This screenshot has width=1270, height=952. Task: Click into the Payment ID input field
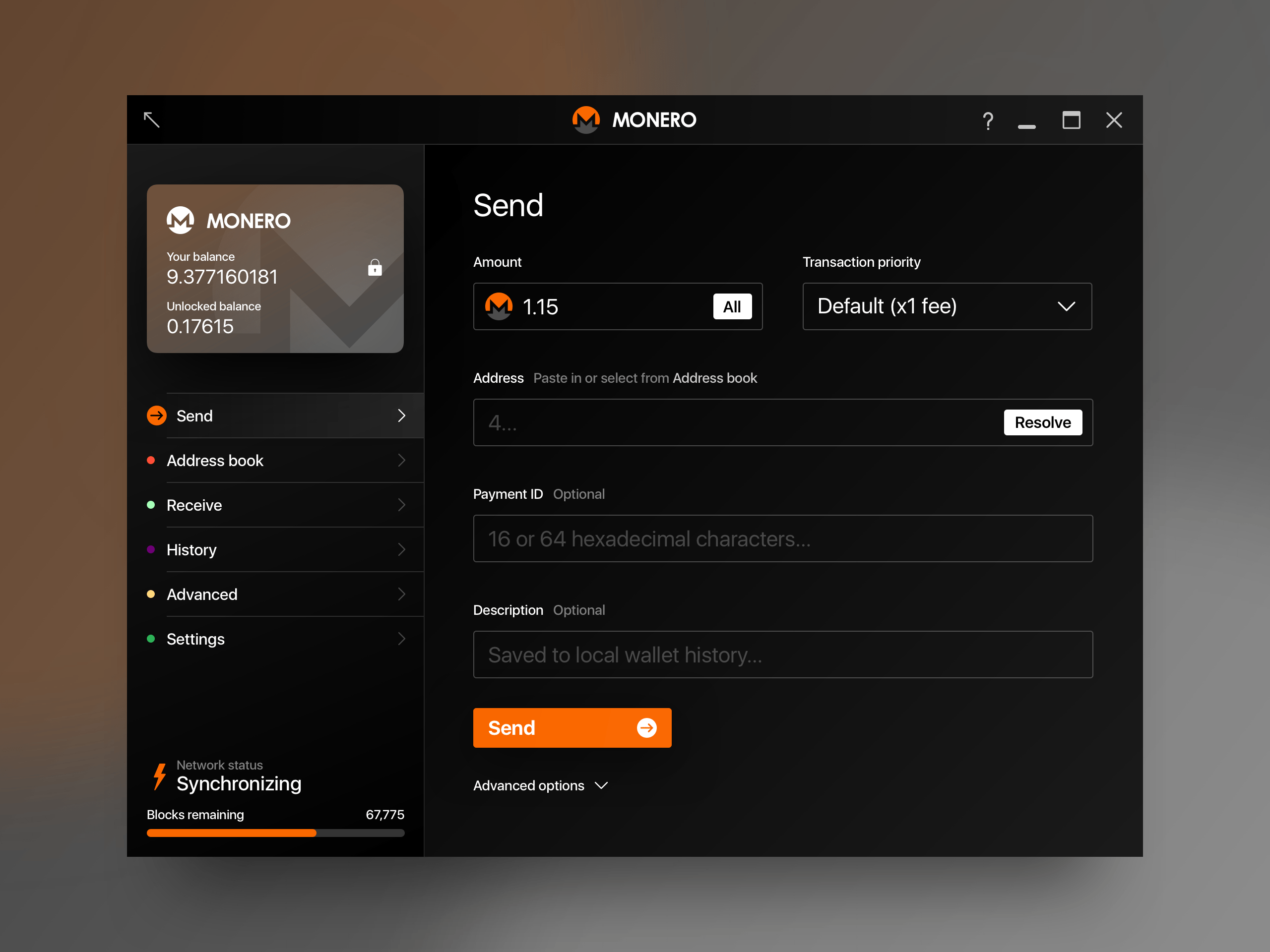pyautogui.click(x=782, y=538)
